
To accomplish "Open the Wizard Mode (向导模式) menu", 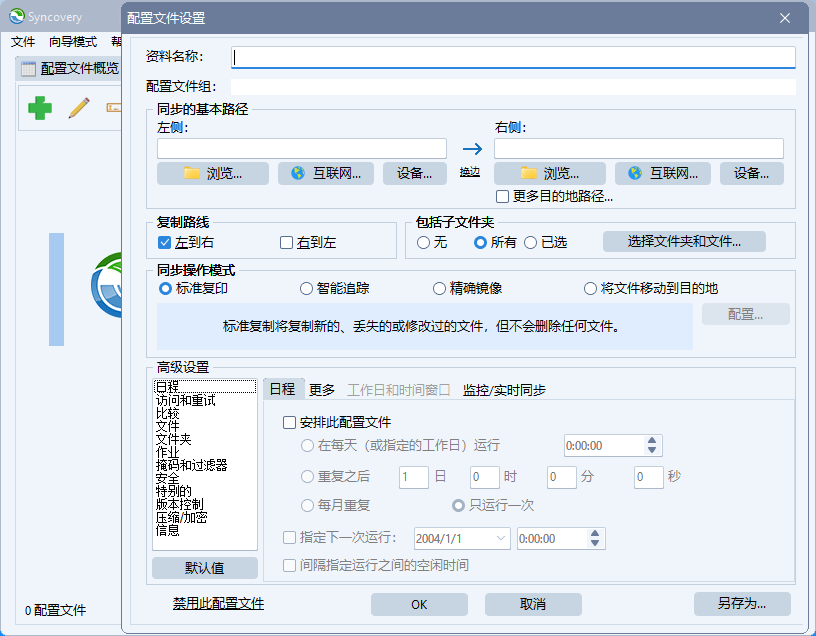I will pos(73,42).
